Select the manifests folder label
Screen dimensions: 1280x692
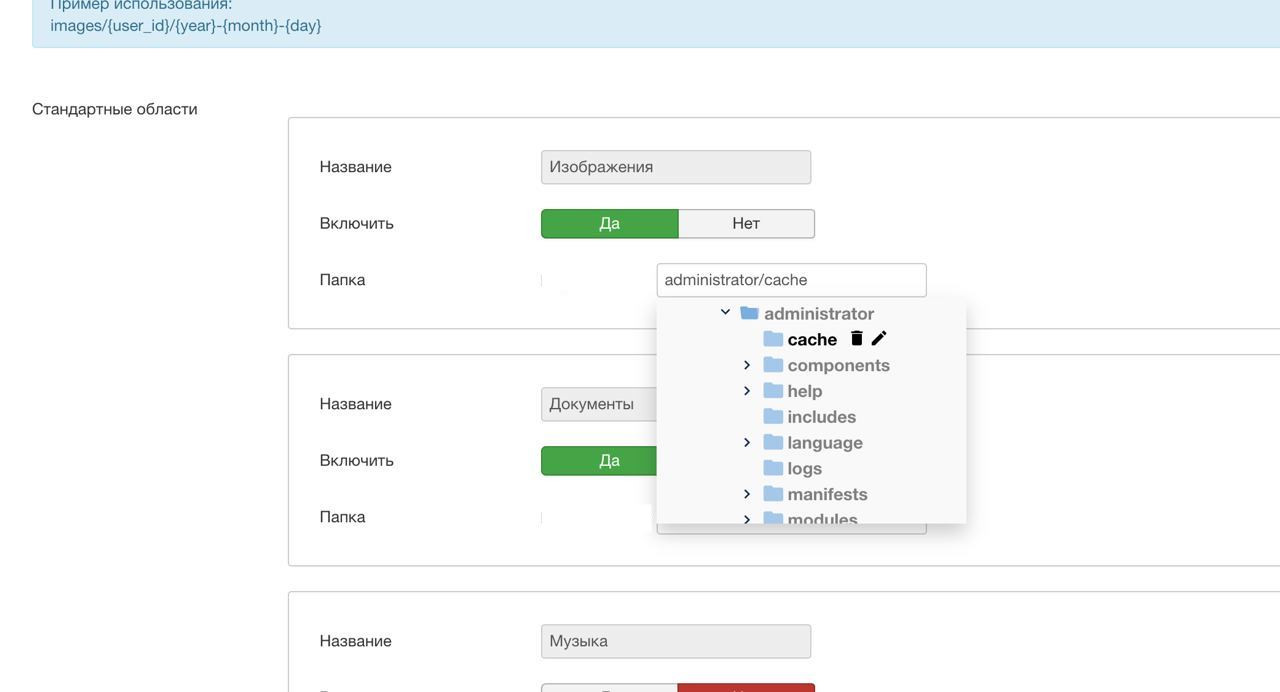pos(827,495)
